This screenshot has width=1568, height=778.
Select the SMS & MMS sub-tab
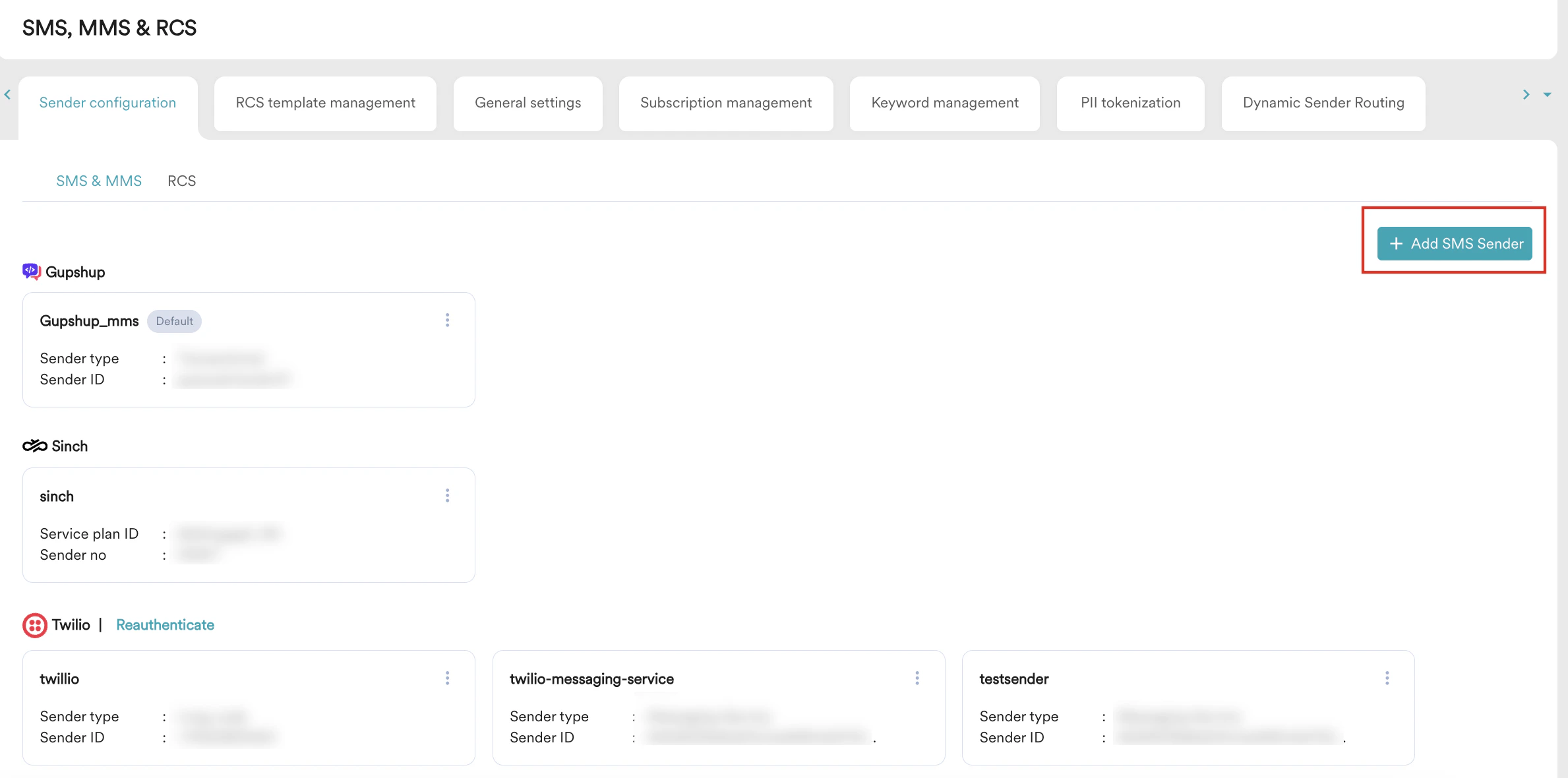[99, 181]
